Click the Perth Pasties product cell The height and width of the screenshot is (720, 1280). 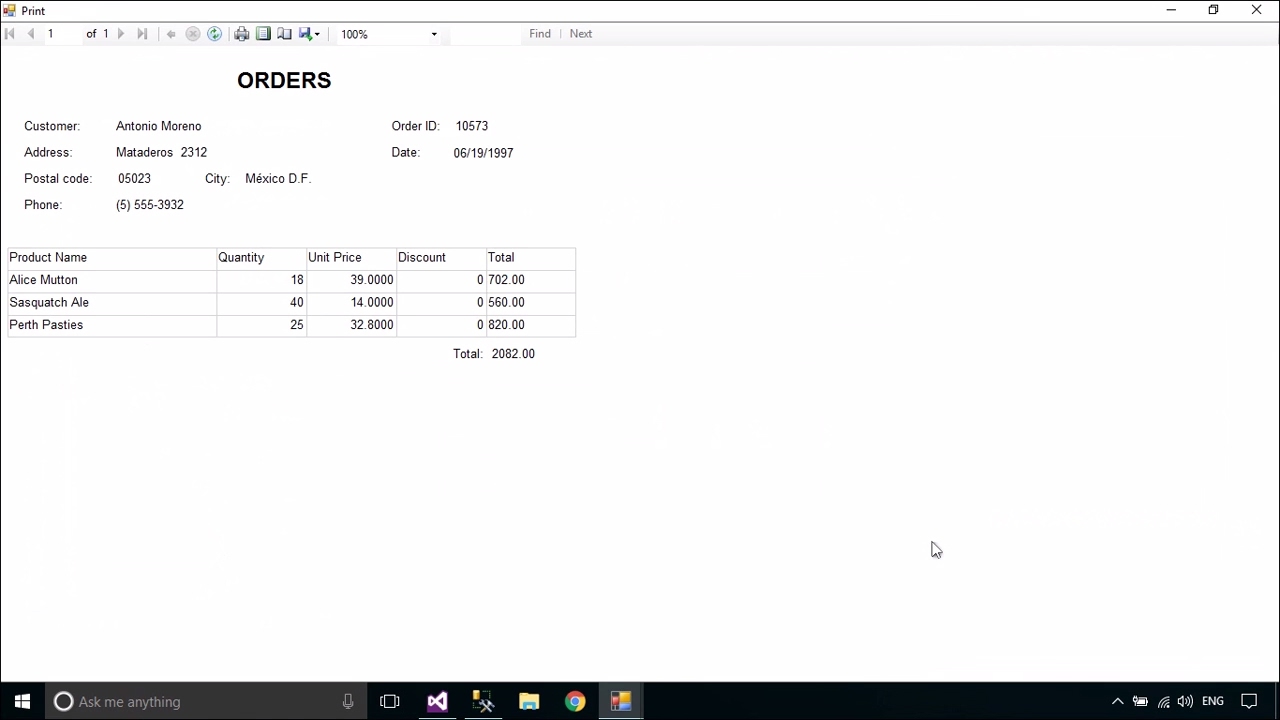112,325
